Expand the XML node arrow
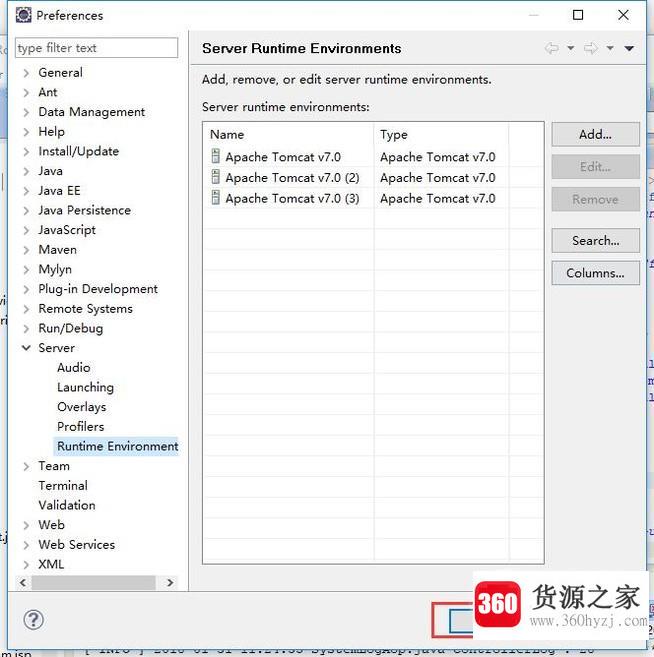The image size is (654, 657). coord(26,565)
